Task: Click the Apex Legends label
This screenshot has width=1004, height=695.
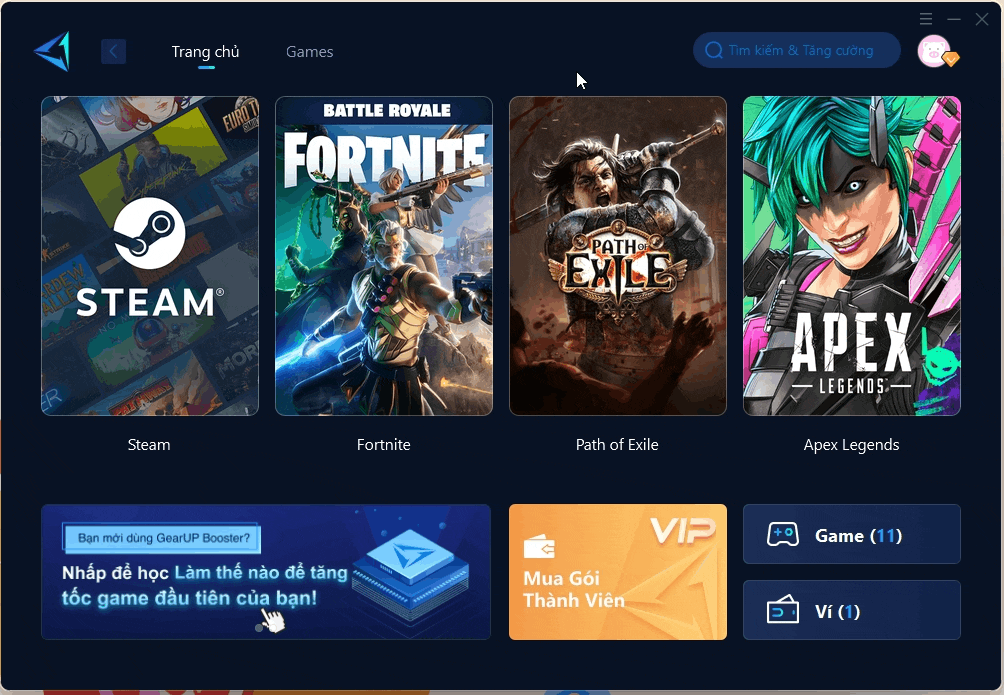Action: point(851,445)
